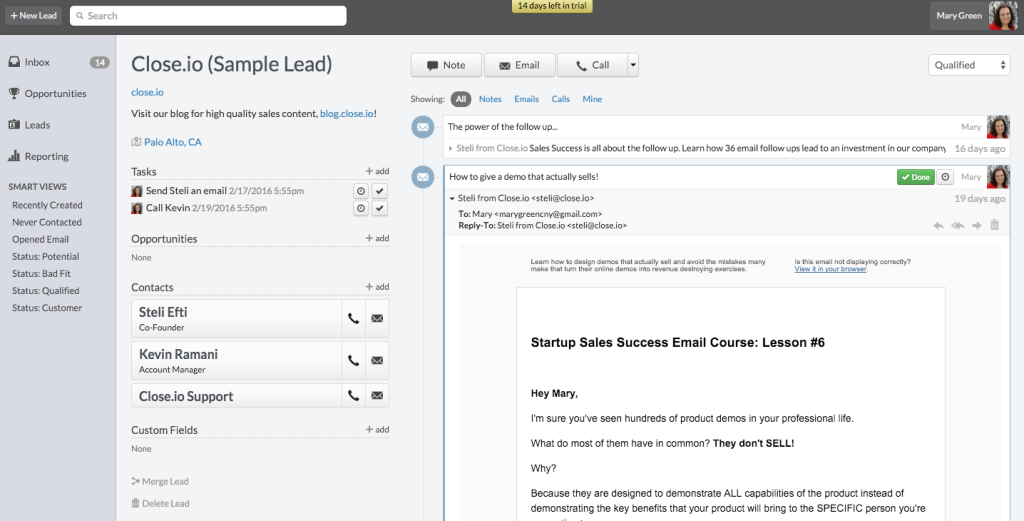The image size is (1024, 521).
Task: Forward the email with right arrow icon
Action: click(976, 225)
